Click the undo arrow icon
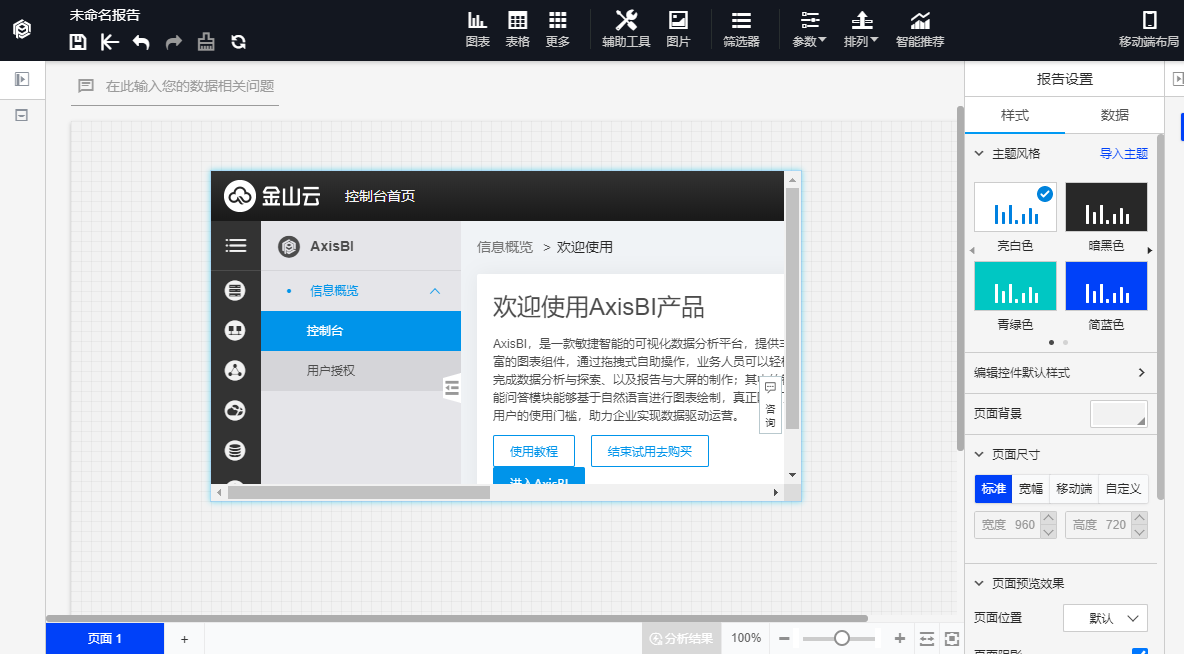1184x654 pixels. coord(141,42)
